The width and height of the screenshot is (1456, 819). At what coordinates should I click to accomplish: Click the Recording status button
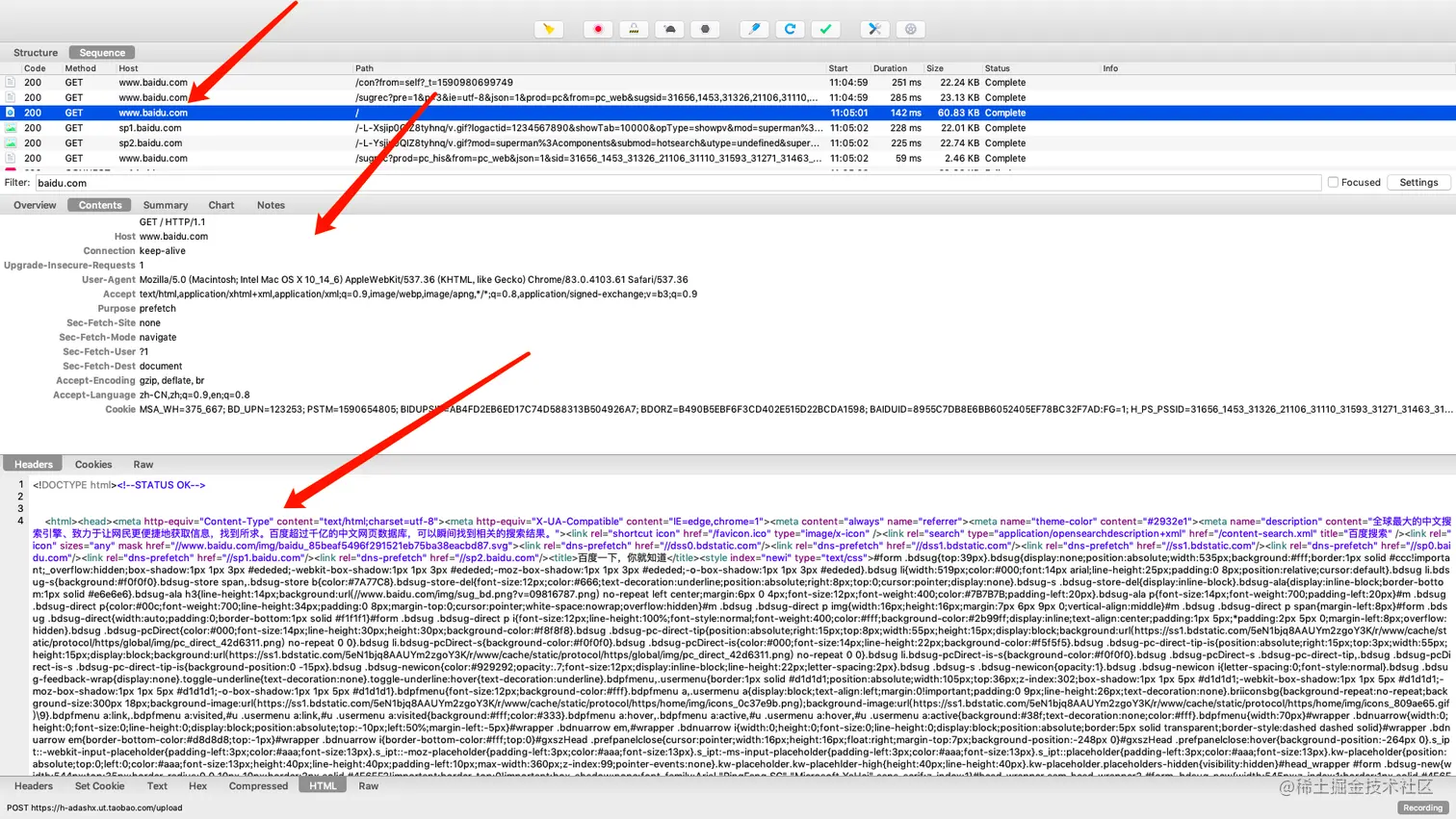click(1422, 807)
